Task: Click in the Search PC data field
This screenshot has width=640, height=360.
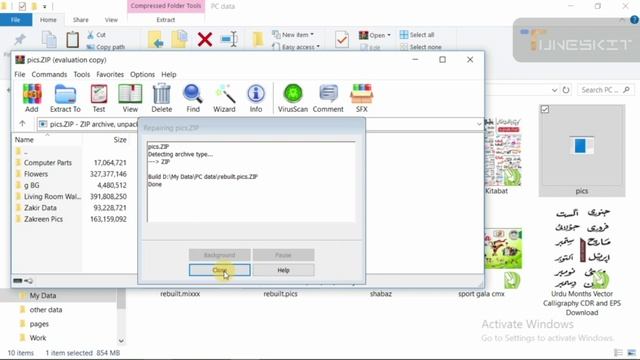Action: click(x=606, y=90)
